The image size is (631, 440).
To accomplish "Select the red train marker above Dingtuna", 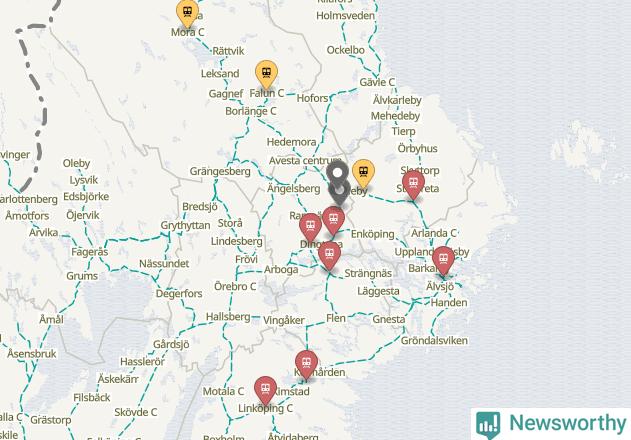I will click(310, 227).
